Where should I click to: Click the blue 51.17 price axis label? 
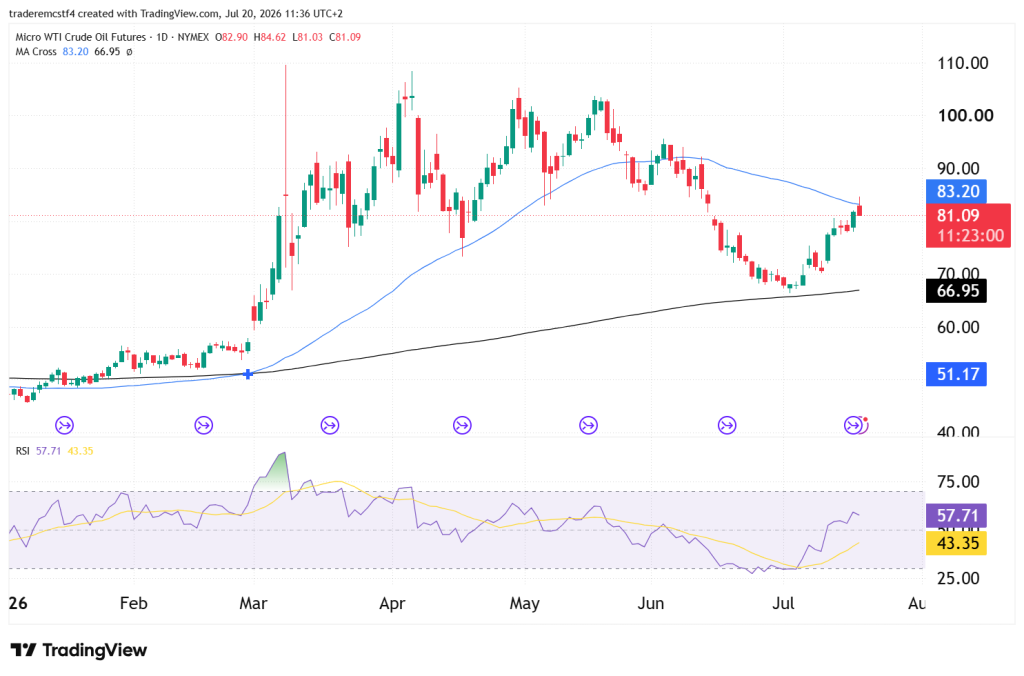(x=956, y=374)
